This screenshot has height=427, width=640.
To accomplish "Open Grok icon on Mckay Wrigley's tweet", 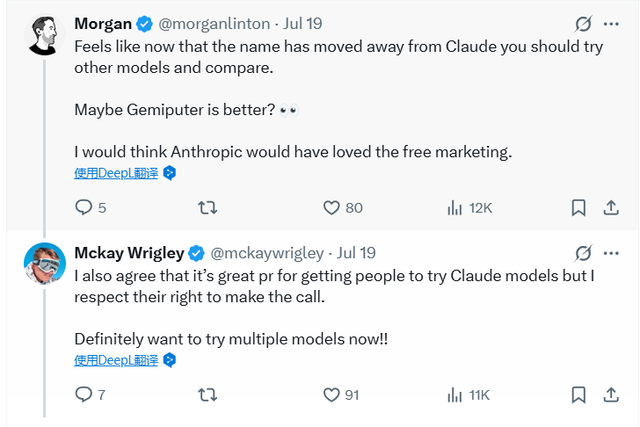I will pos(583,253).
